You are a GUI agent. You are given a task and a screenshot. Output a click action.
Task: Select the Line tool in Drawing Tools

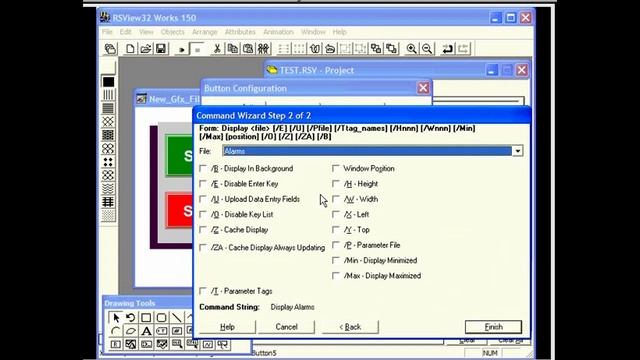coord(176,317)
